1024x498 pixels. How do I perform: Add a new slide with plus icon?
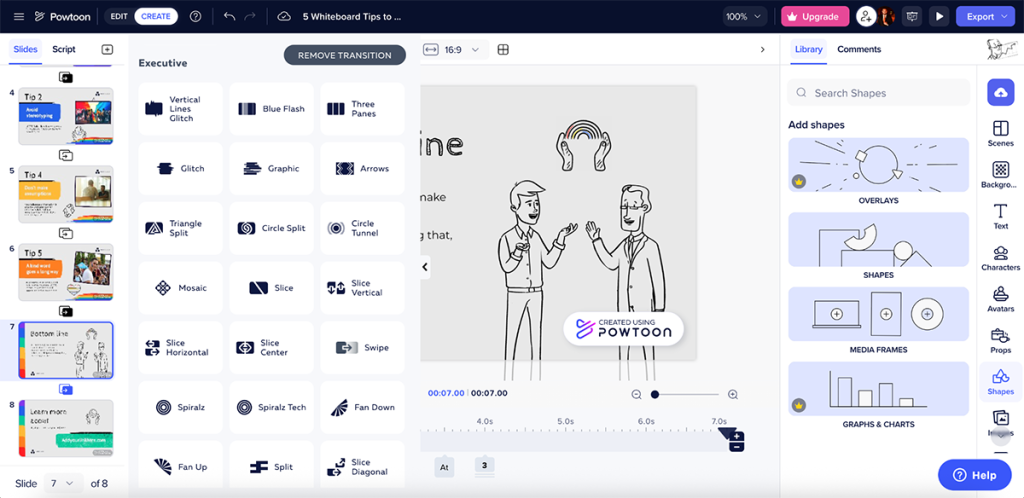coord(107,50)
